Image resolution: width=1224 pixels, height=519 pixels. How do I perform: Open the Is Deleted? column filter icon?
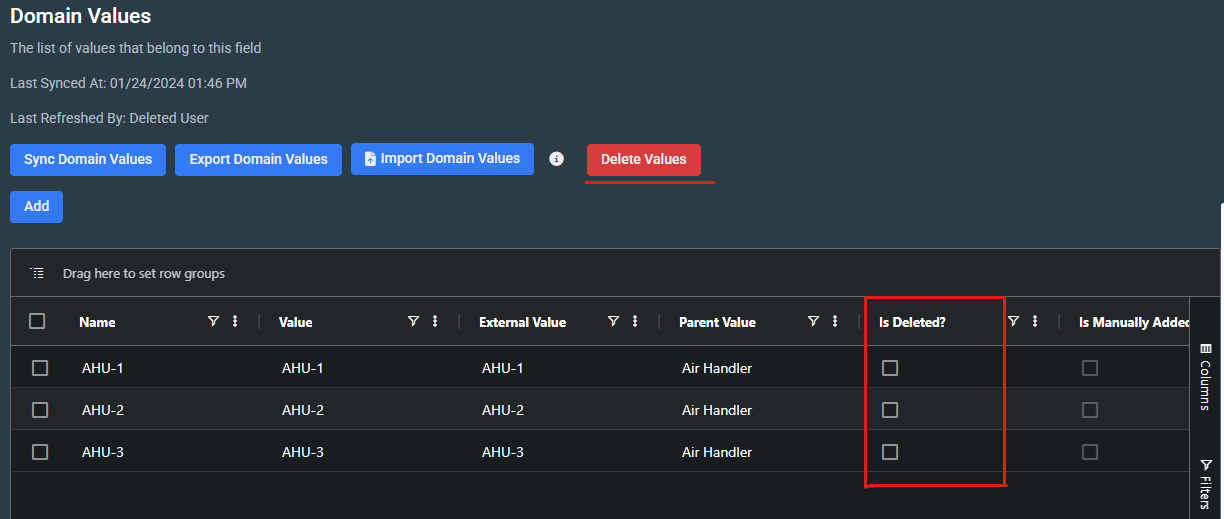pyautogui.click(x=1013, y=321)
